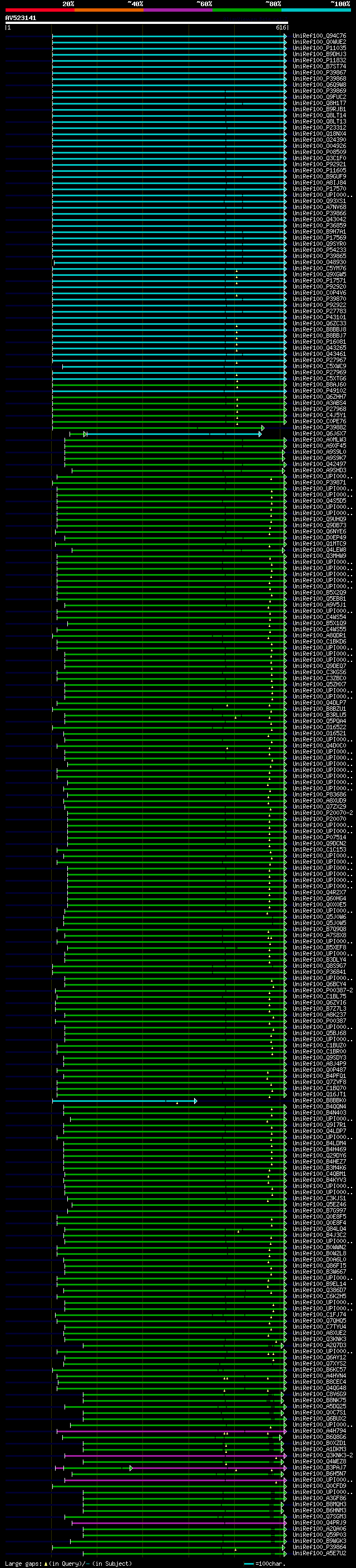356x1568 pixels.
Task: Select label UniRef100_Q43461
Action: 319,354
